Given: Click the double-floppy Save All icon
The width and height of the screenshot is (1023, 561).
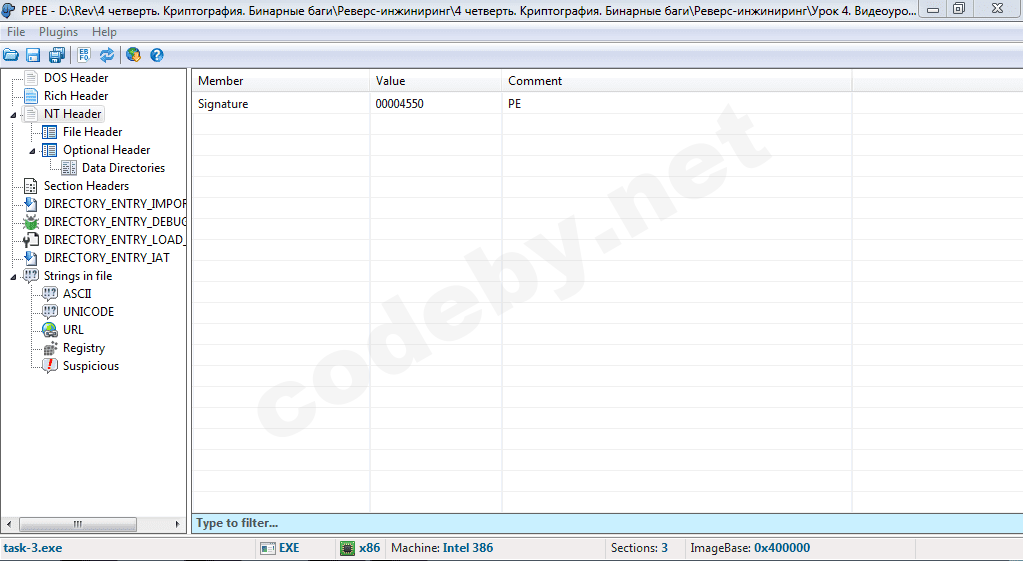Looking at the screenshot, I should (x=57, y=55).
